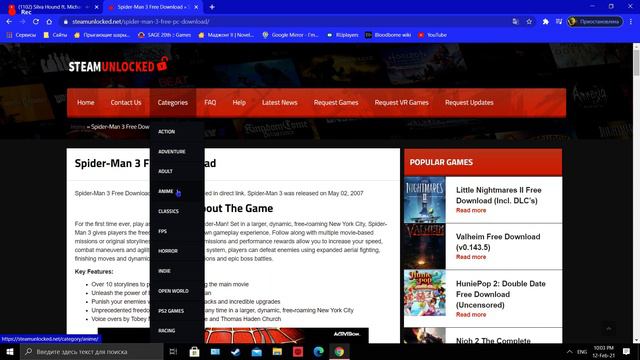Open the Chrome three-dot menu
The height and width of the screenshot is (360, 640).
(631, 22)
